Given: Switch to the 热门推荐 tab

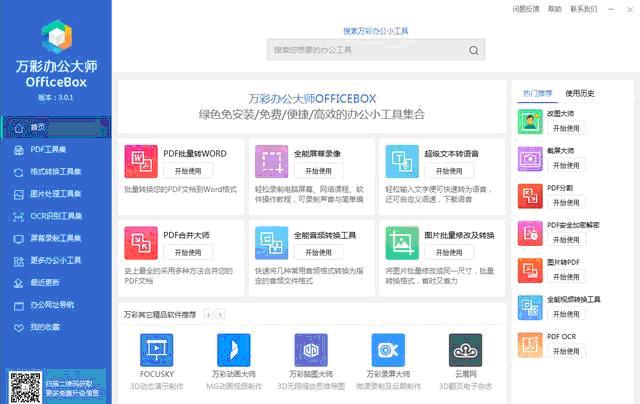Looking at the screenshot, I should coord(538,93).
